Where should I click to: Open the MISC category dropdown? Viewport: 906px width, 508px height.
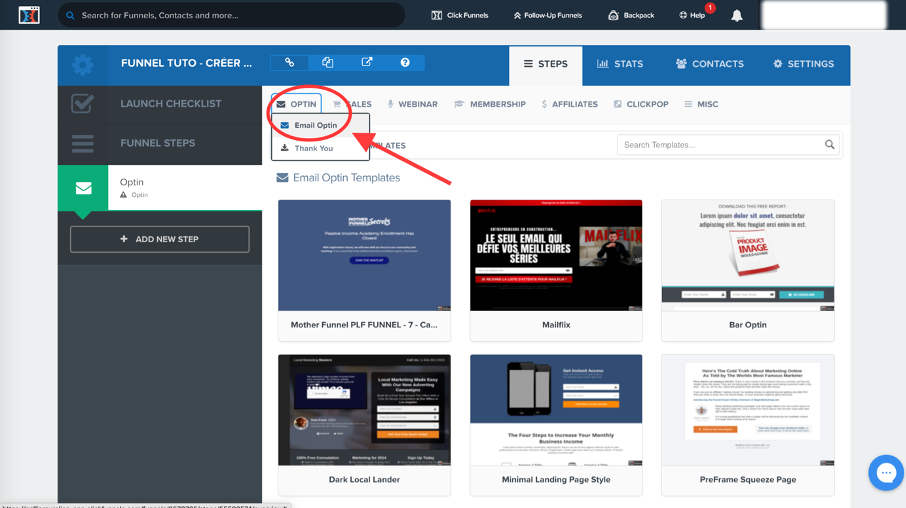[701, 104]
